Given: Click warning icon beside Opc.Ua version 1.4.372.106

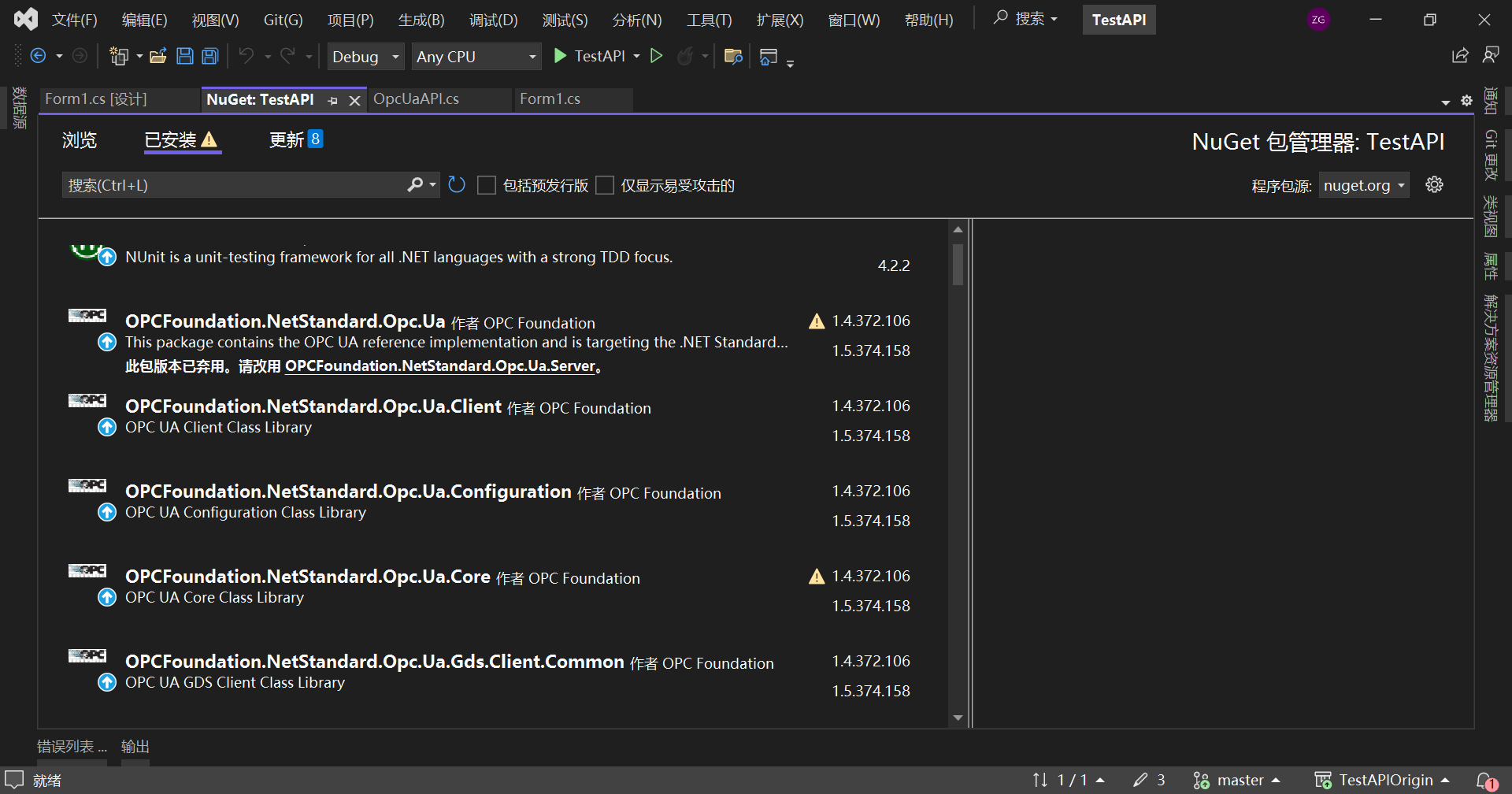Looking at the screenshot, I should tap(817, 321).
